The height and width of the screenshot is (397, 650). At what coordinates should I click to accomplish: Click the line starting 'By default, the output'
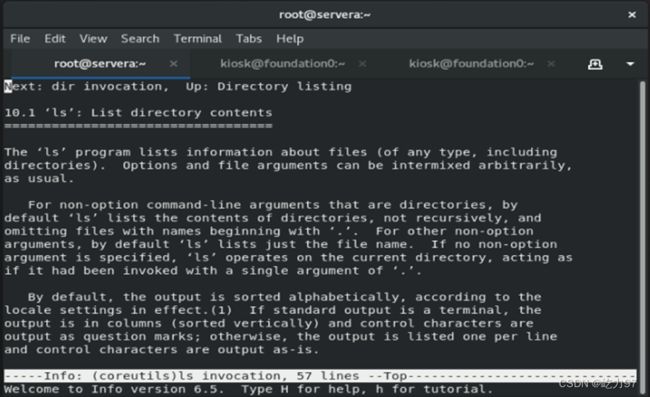(x=284, y=297)
